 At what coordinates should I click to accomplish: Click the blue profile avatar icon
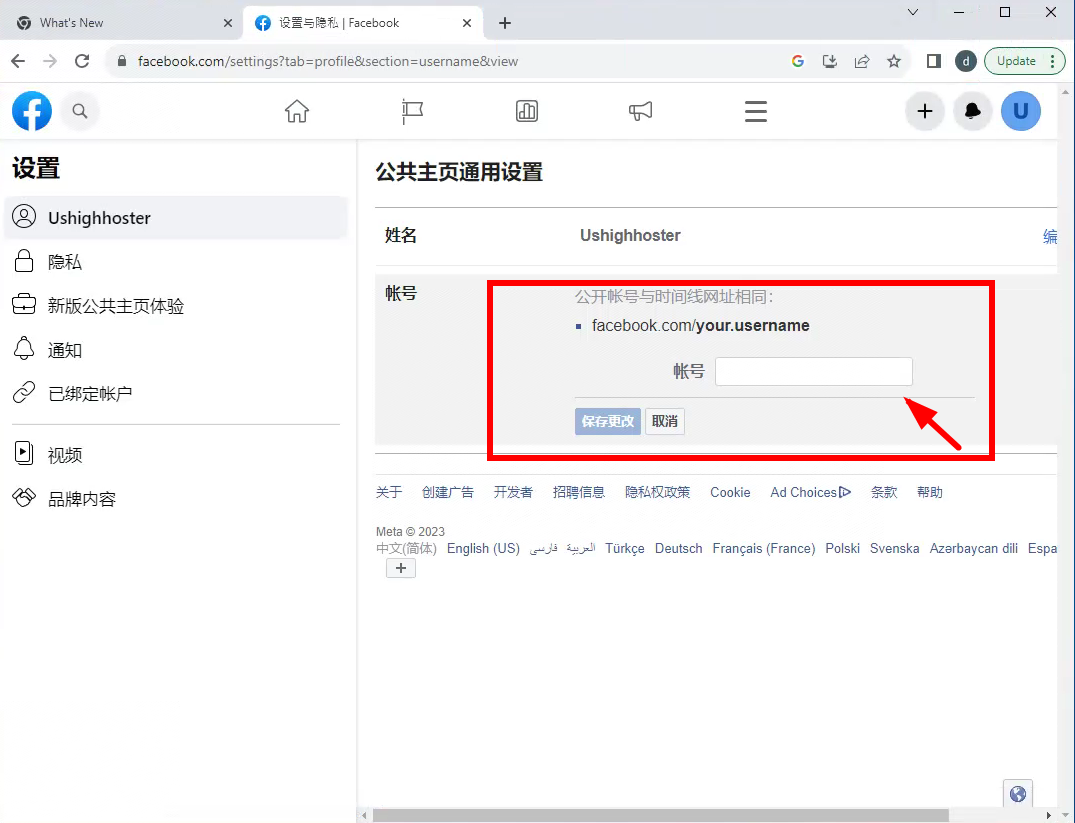(1021, 111)
